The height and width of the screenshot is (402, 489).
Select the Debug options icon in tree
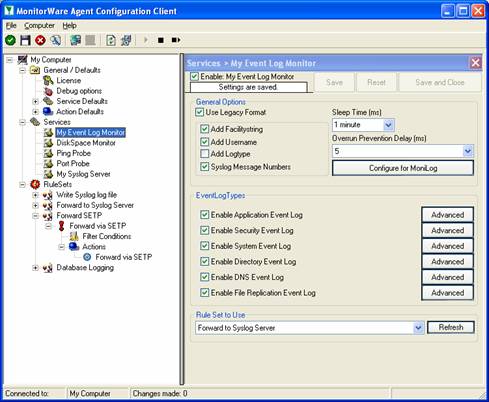48,91
